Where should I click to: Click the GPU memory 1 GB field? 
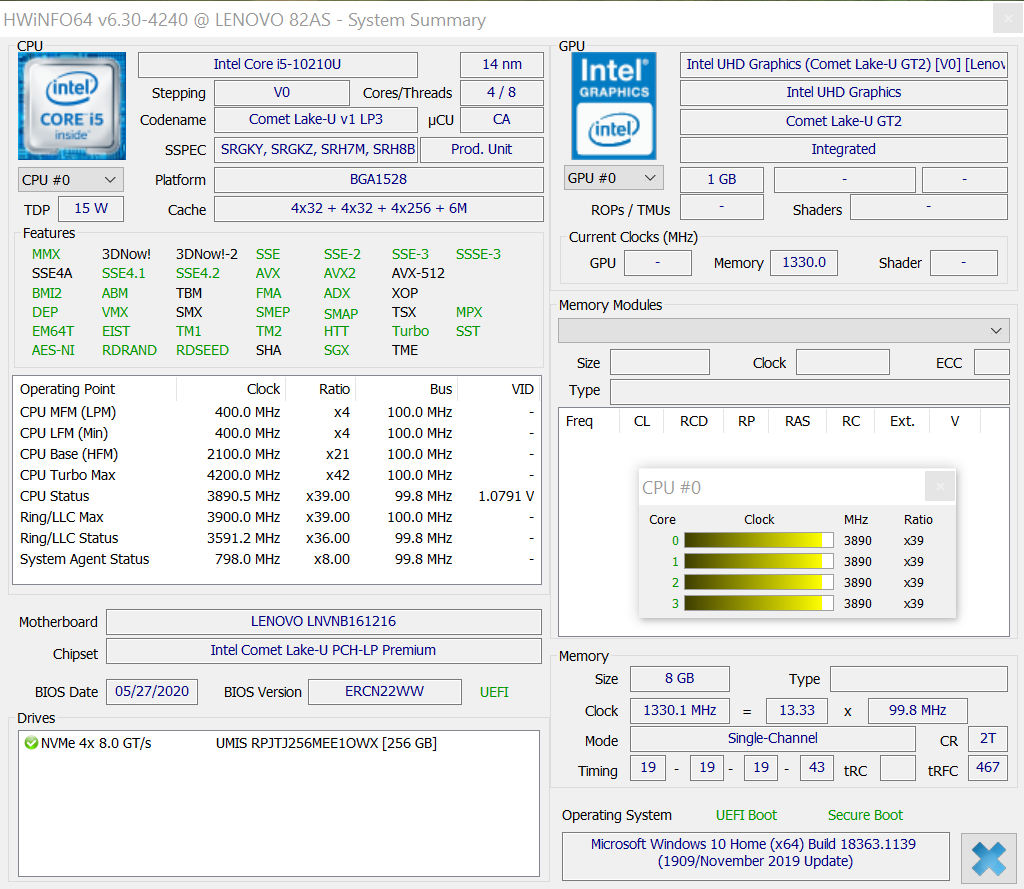722,180
